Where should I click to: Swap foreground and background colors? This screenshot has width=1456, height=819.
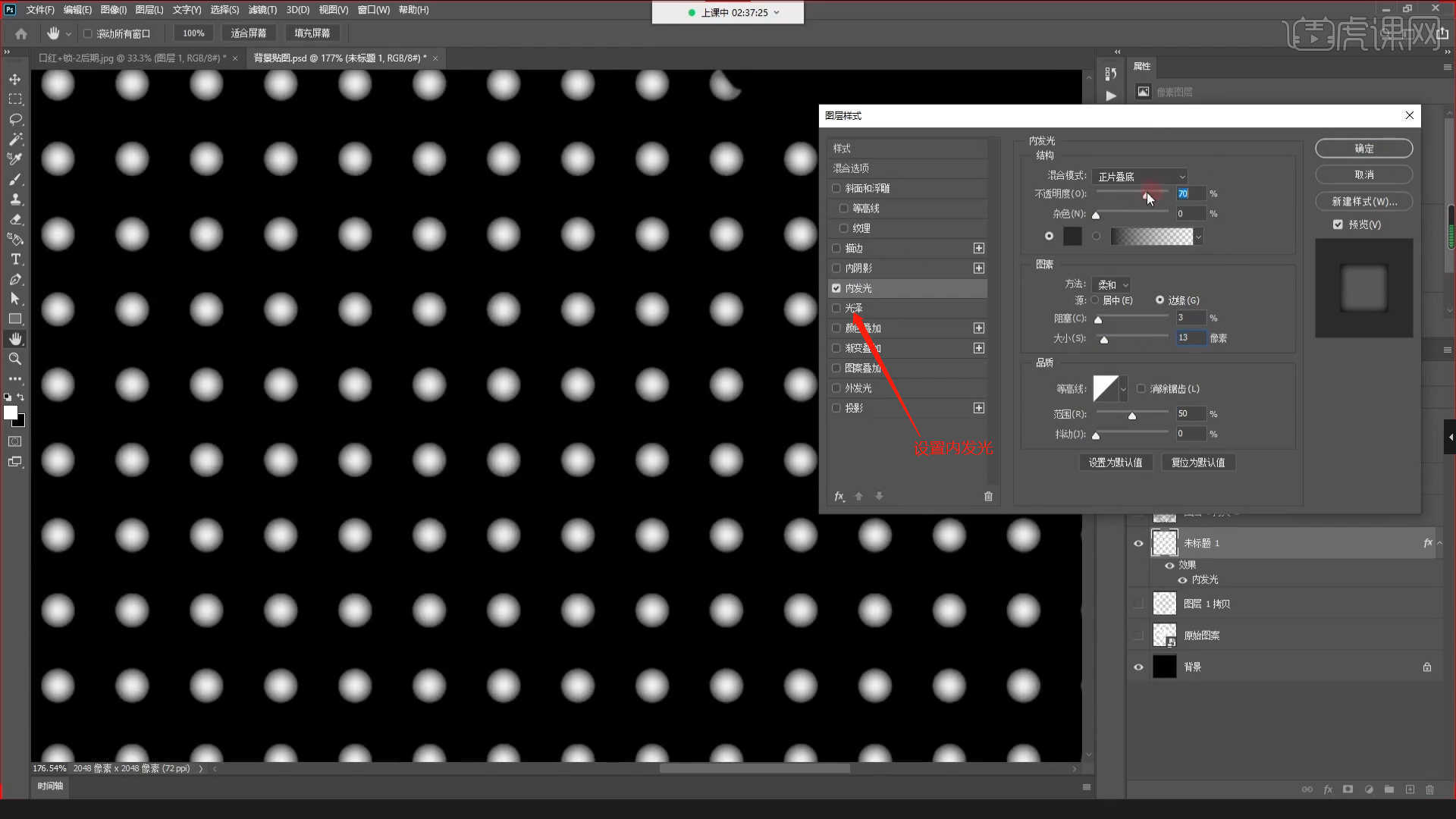[x=20, y=397]
